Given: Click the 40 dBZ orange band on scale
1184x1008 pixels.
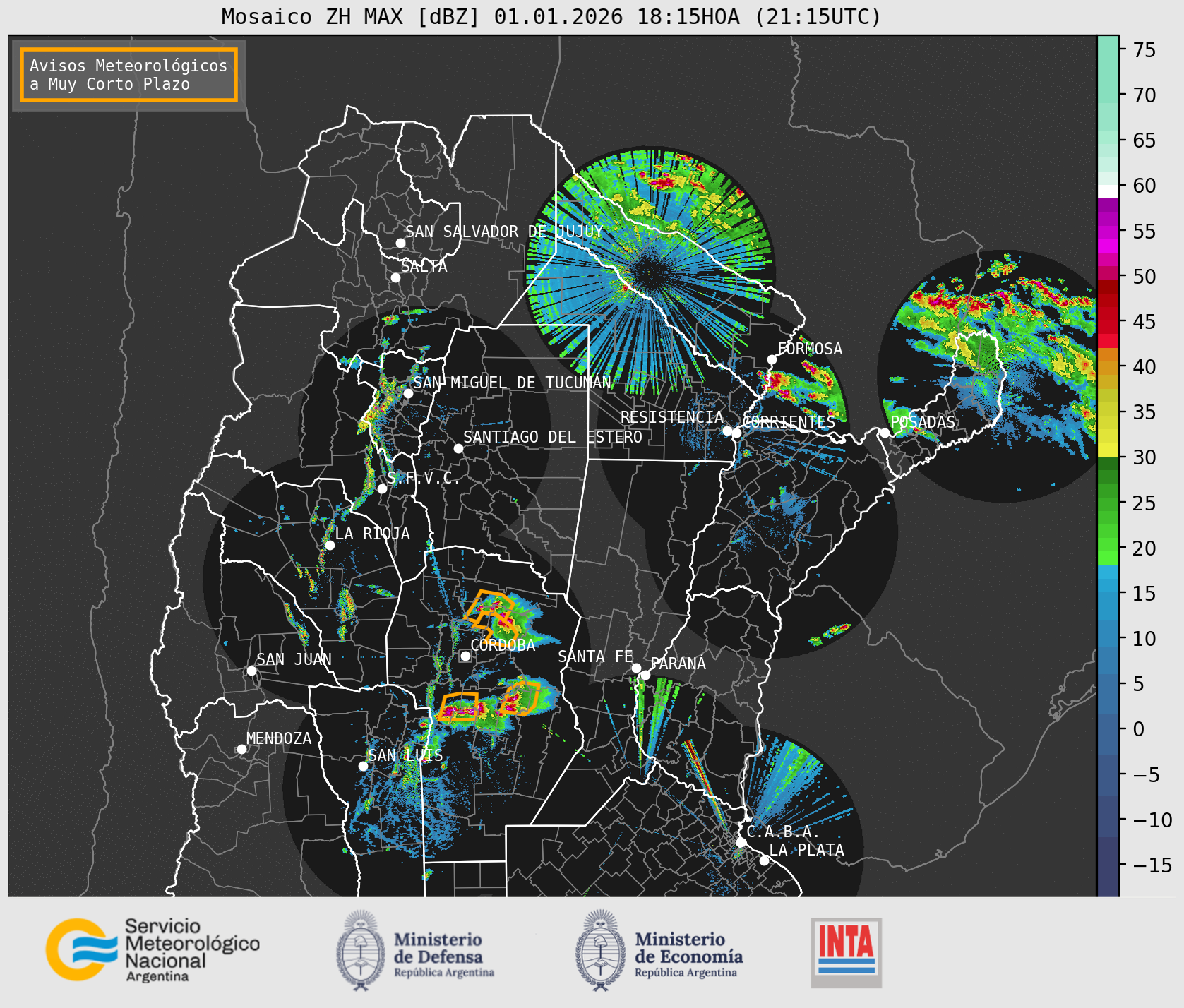Looking at the screenshot, I should [1108, 367].
